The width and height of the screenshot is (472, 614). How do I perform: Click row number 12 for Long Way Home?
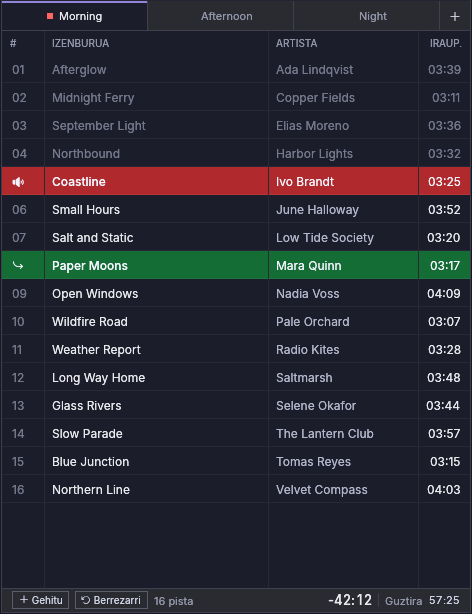[18, 377]
